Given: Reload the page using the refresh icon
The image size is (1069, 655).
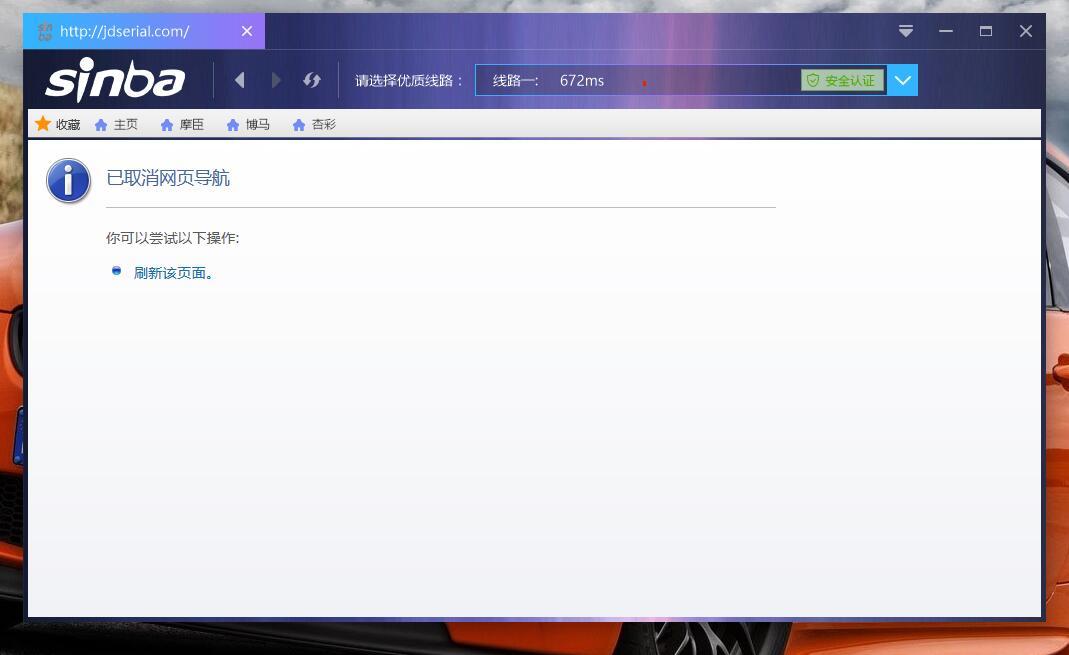Looking at the screenshot, I should pos(312,80).
